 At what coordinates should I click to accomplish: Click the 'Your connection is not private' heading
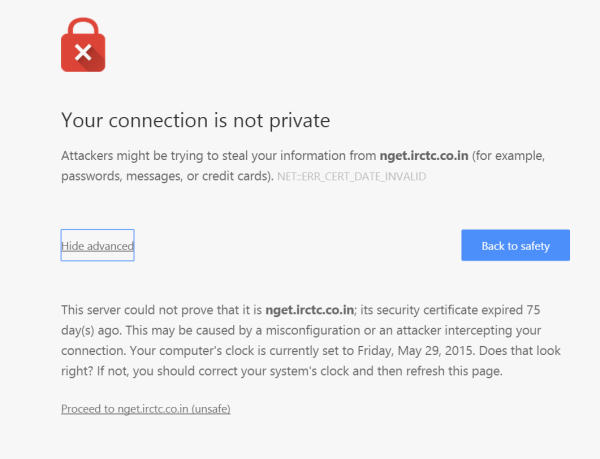tap(195, 121)
